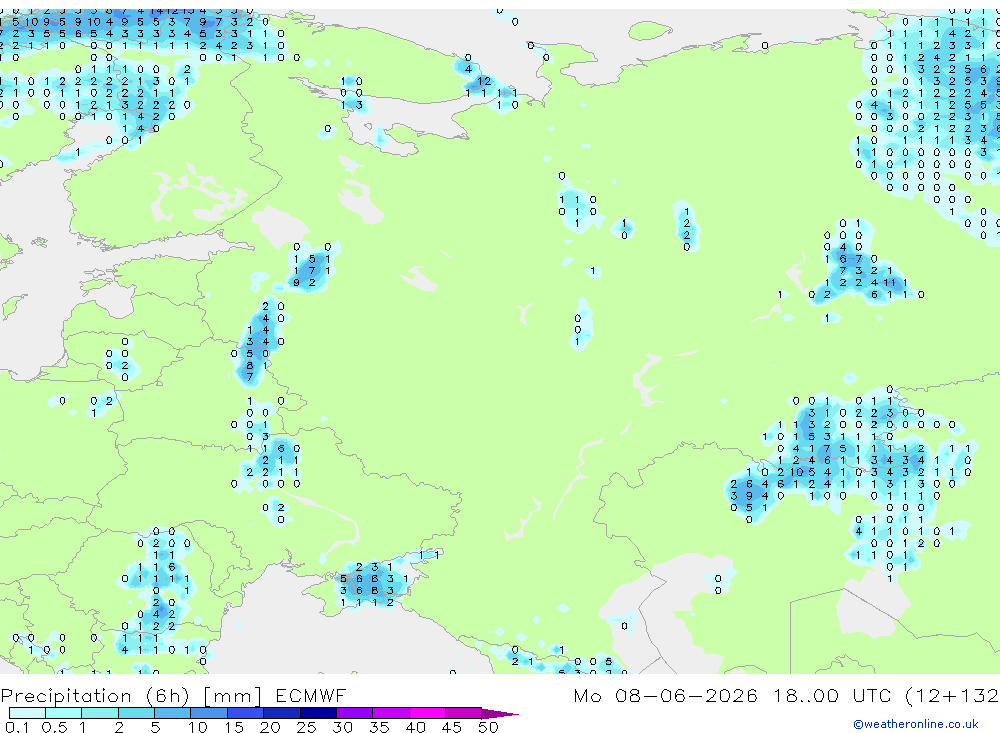Viewport: 1000px width, 733px height.
Task: Click the legend label 50
Action: [x=488, y=727]
